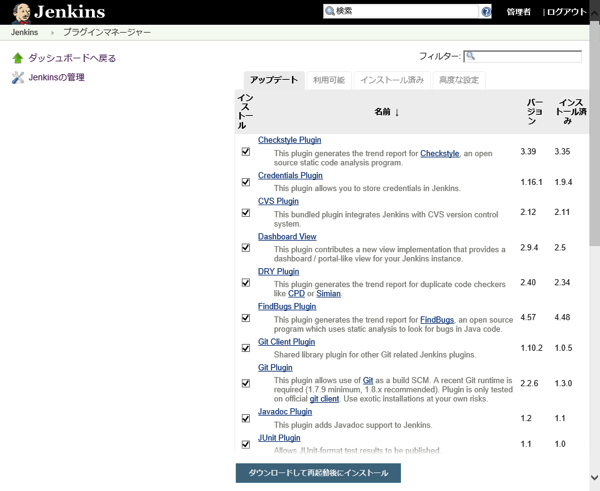This screenshot has height=491, width=600.
Task: Click version 1.10.2 of Git Client Plugin
Action: tap(532, 348)
